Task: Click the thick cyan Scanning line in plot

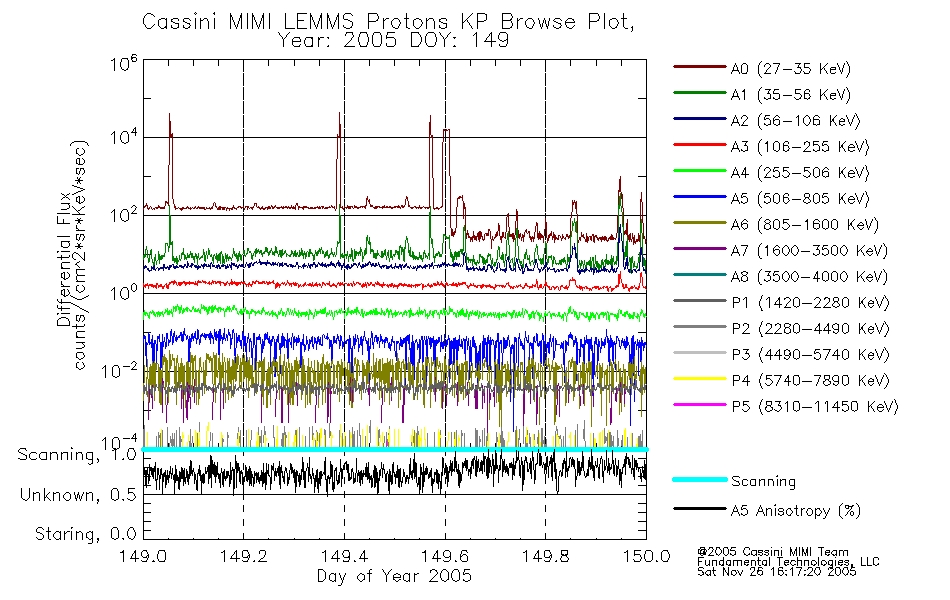Action: point(394,449)
